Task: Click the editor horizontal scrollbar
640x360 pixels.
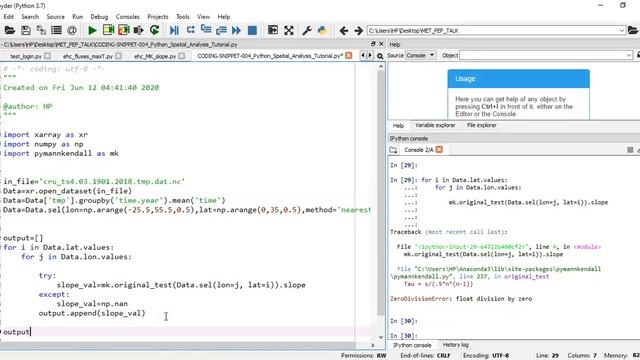Action: [x=187, y=345]
